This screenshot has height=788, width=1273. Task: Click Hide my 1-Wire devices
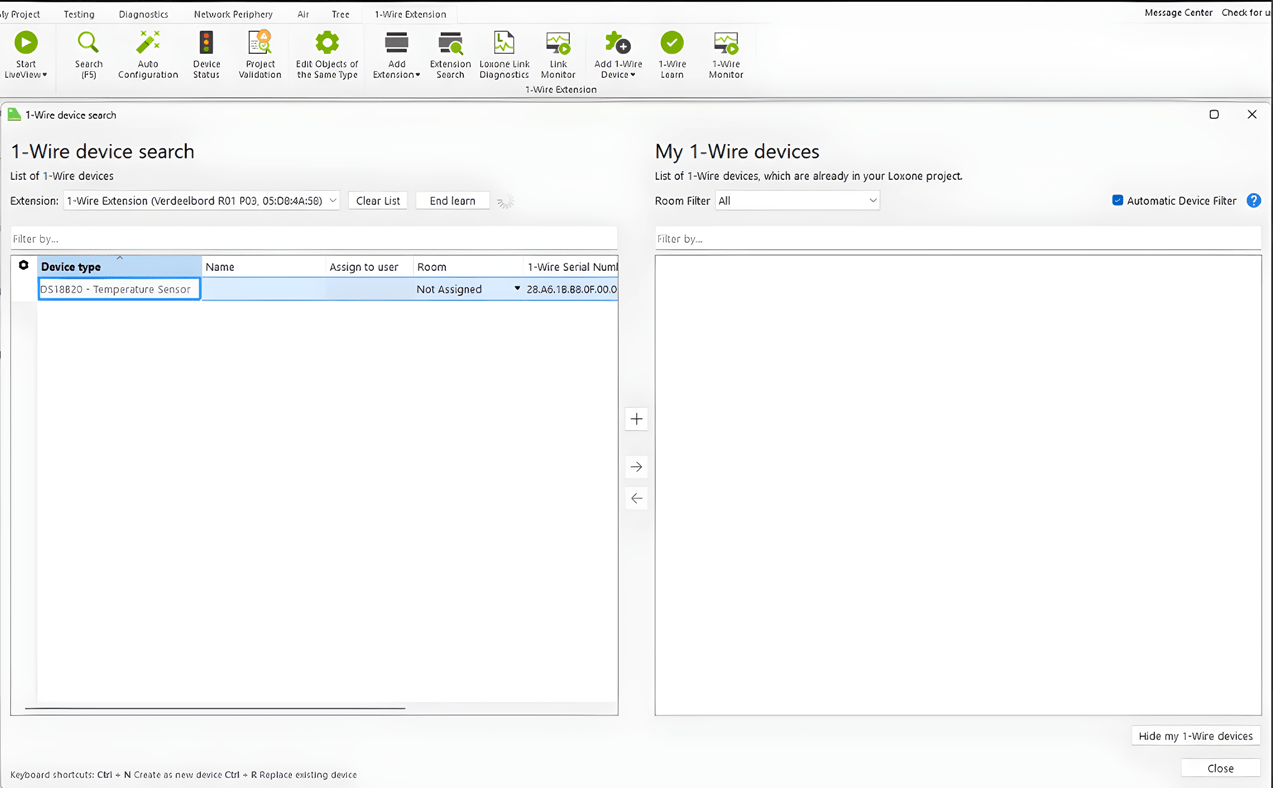(x=1195, y=736)
